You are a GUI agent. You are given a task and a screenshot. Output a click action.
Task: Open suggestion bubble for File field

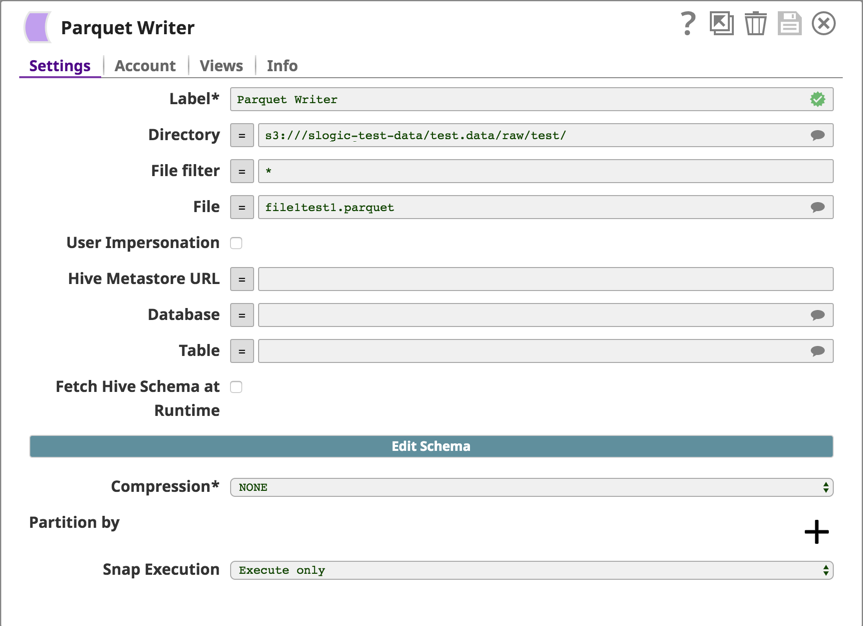[x=817, y=207]
